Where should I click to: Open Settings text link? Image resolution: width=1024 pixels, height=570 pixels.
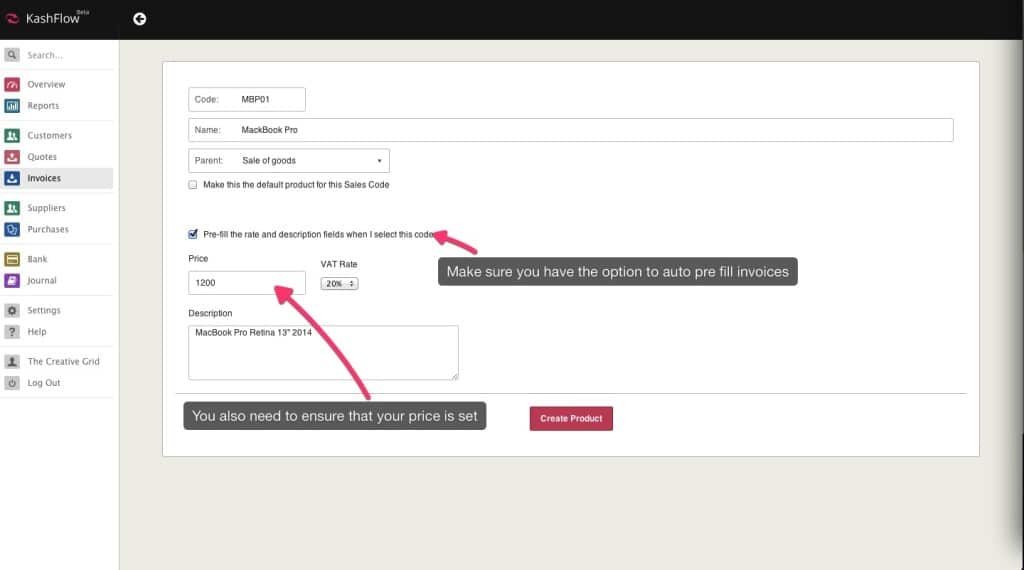coord(44,310)
